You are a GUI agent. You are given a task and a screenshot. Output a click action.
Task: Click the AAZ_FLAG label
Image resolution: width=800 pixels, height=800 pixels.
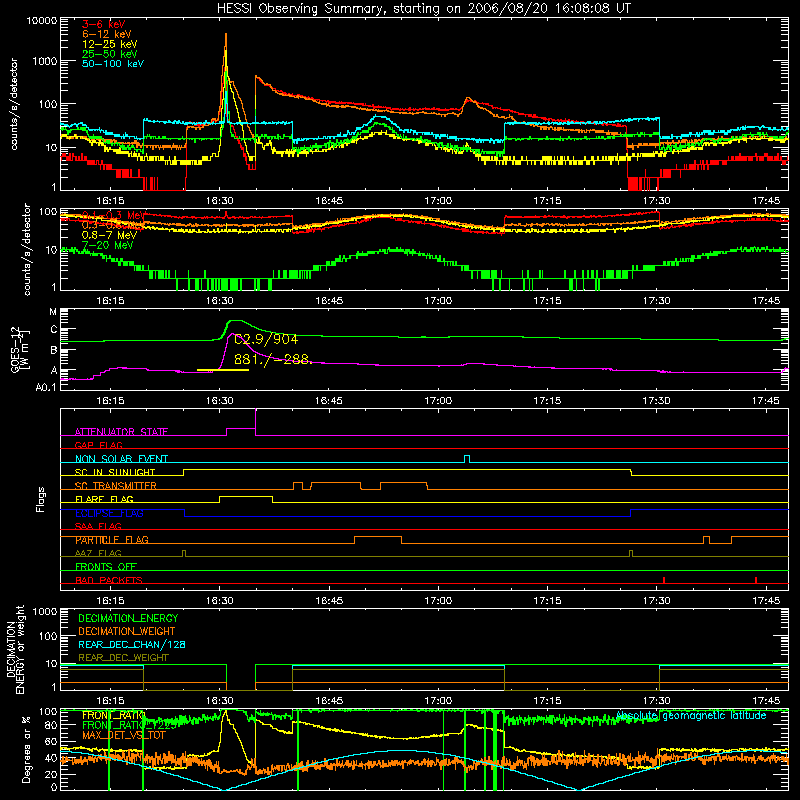tap(98, 553)
